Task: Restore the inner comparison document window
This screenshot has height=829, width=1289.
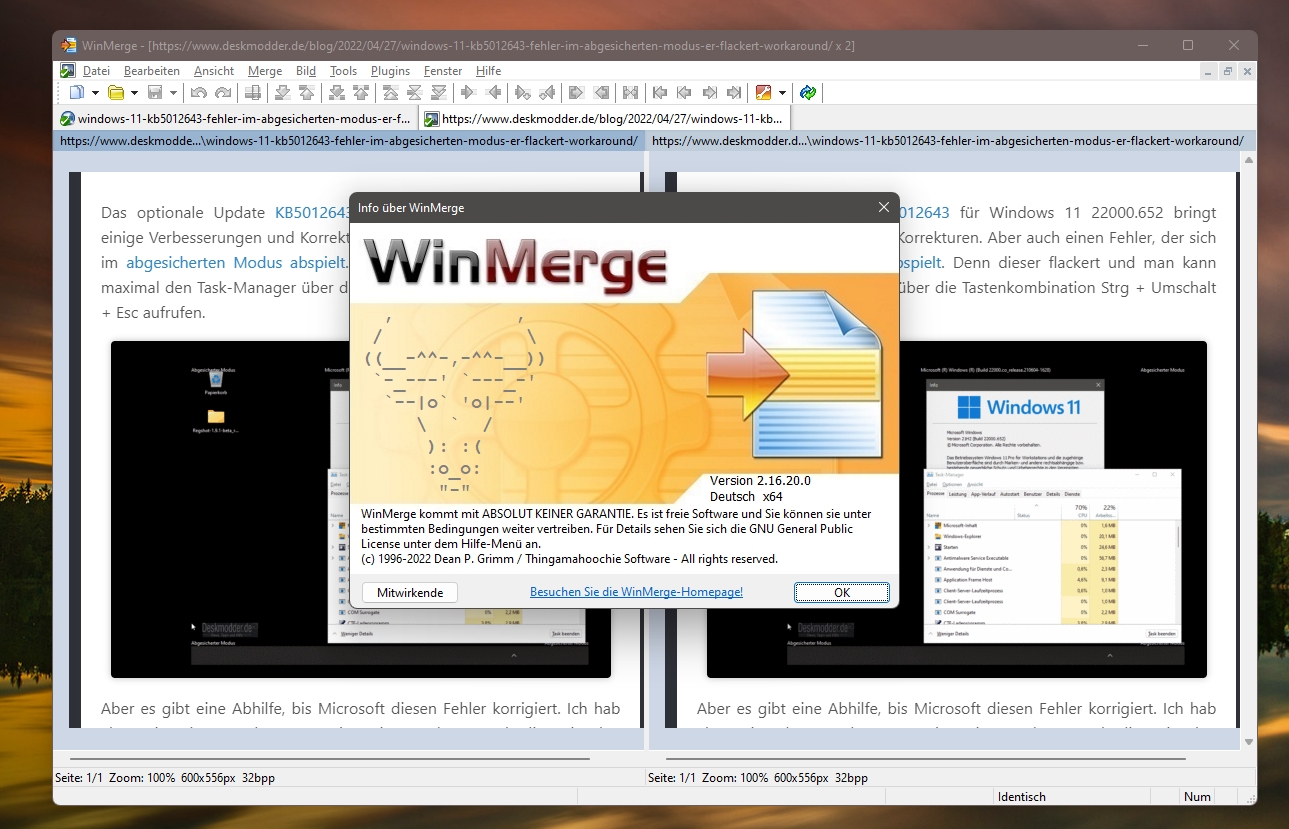Action: point(1228,71)
